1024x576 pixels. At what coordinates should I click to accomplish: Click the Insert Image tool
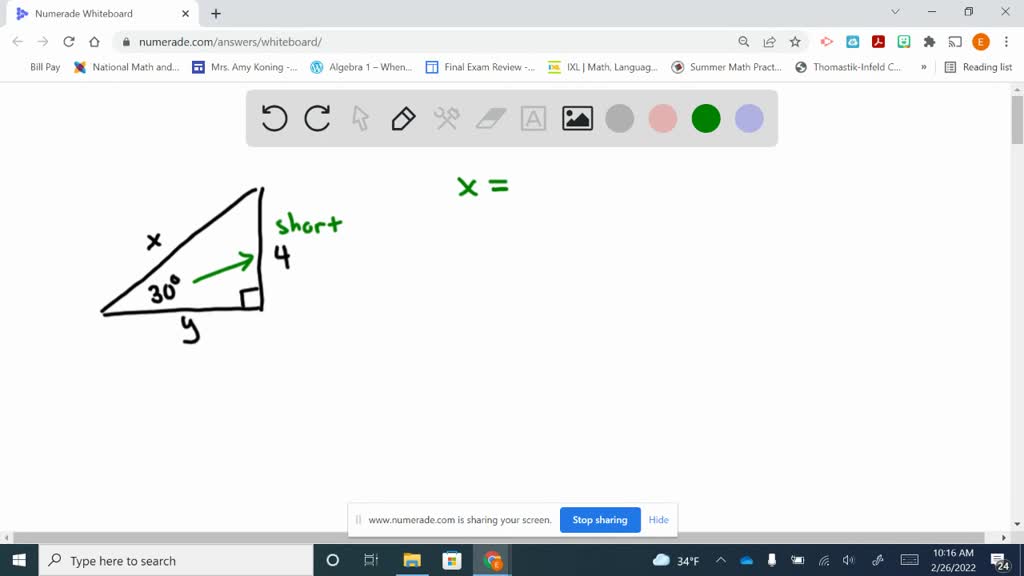click(576, 118)
